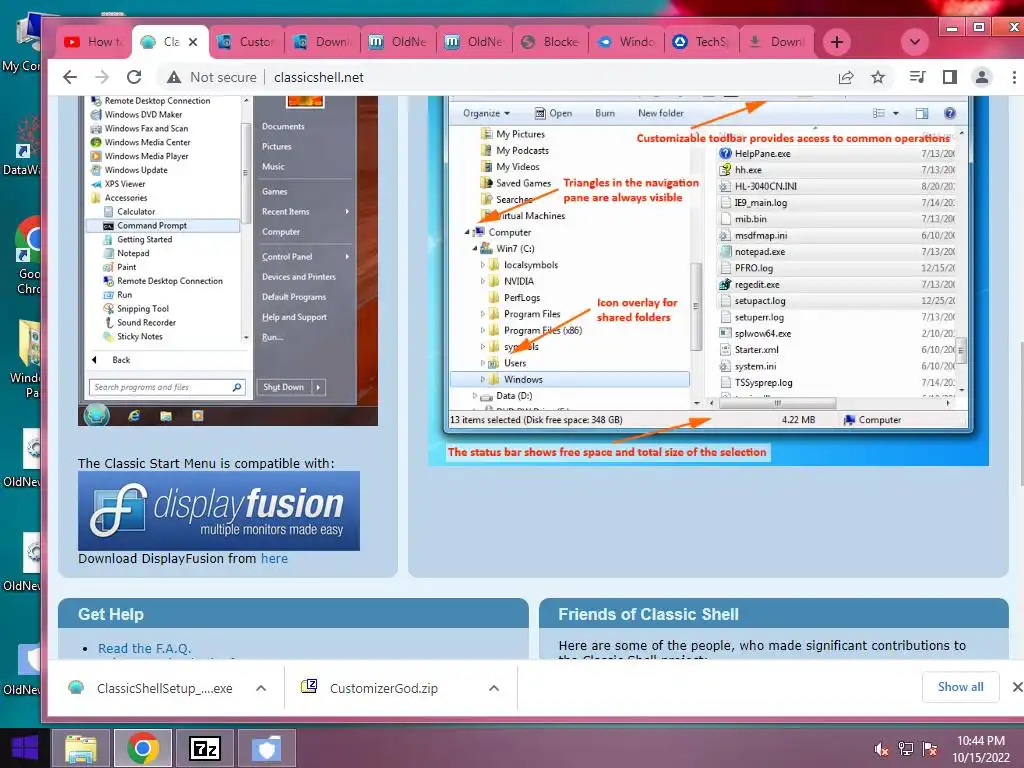This screenshot has height=768, width=1024.
Task: Open ClassicShellSetup exe download item
Action: 153,688
